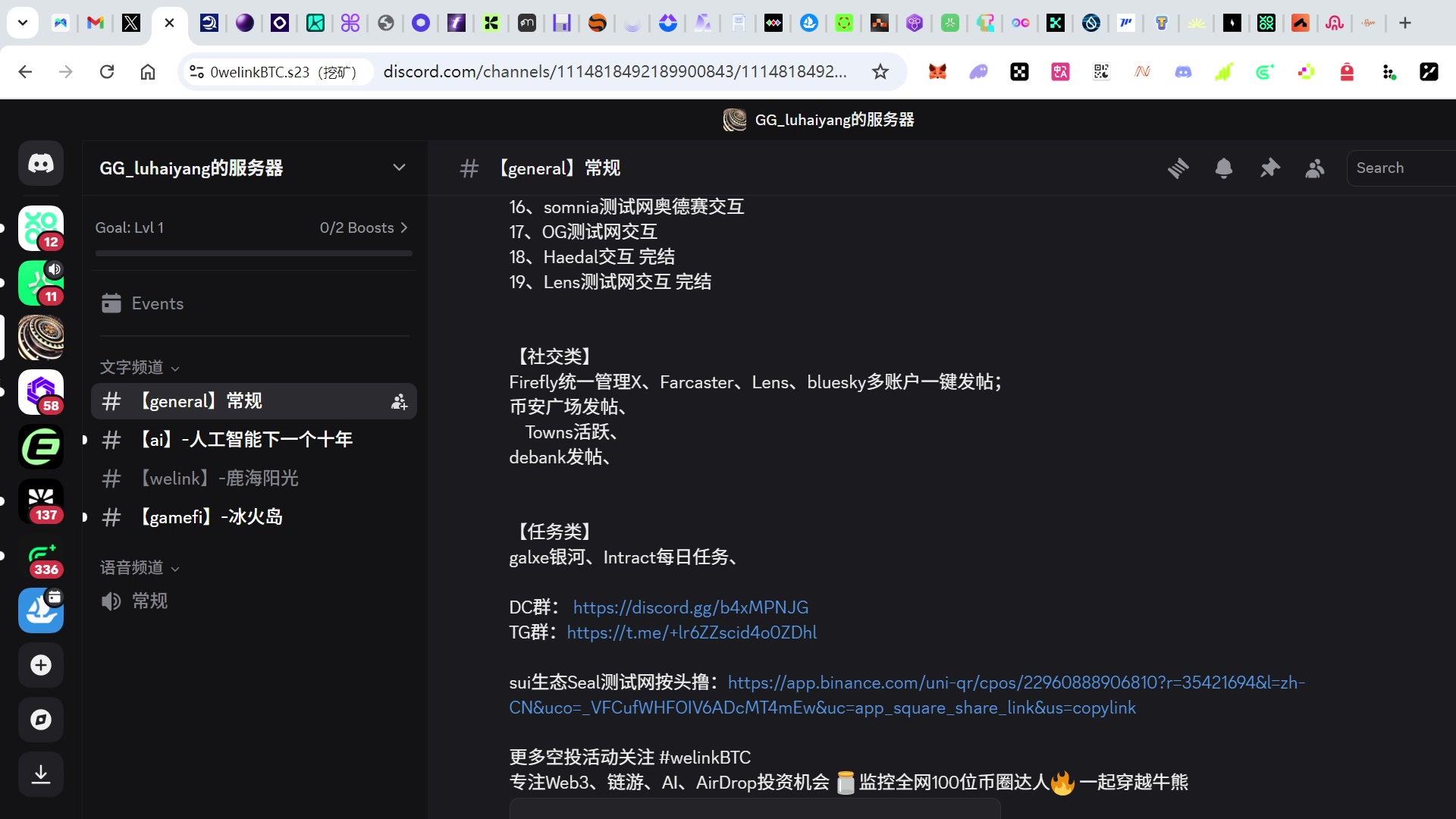Image resolution: width=1456 pixels, height=819 pixels.
Task: Open notification settings bell icon
Action: [1224, 168]
